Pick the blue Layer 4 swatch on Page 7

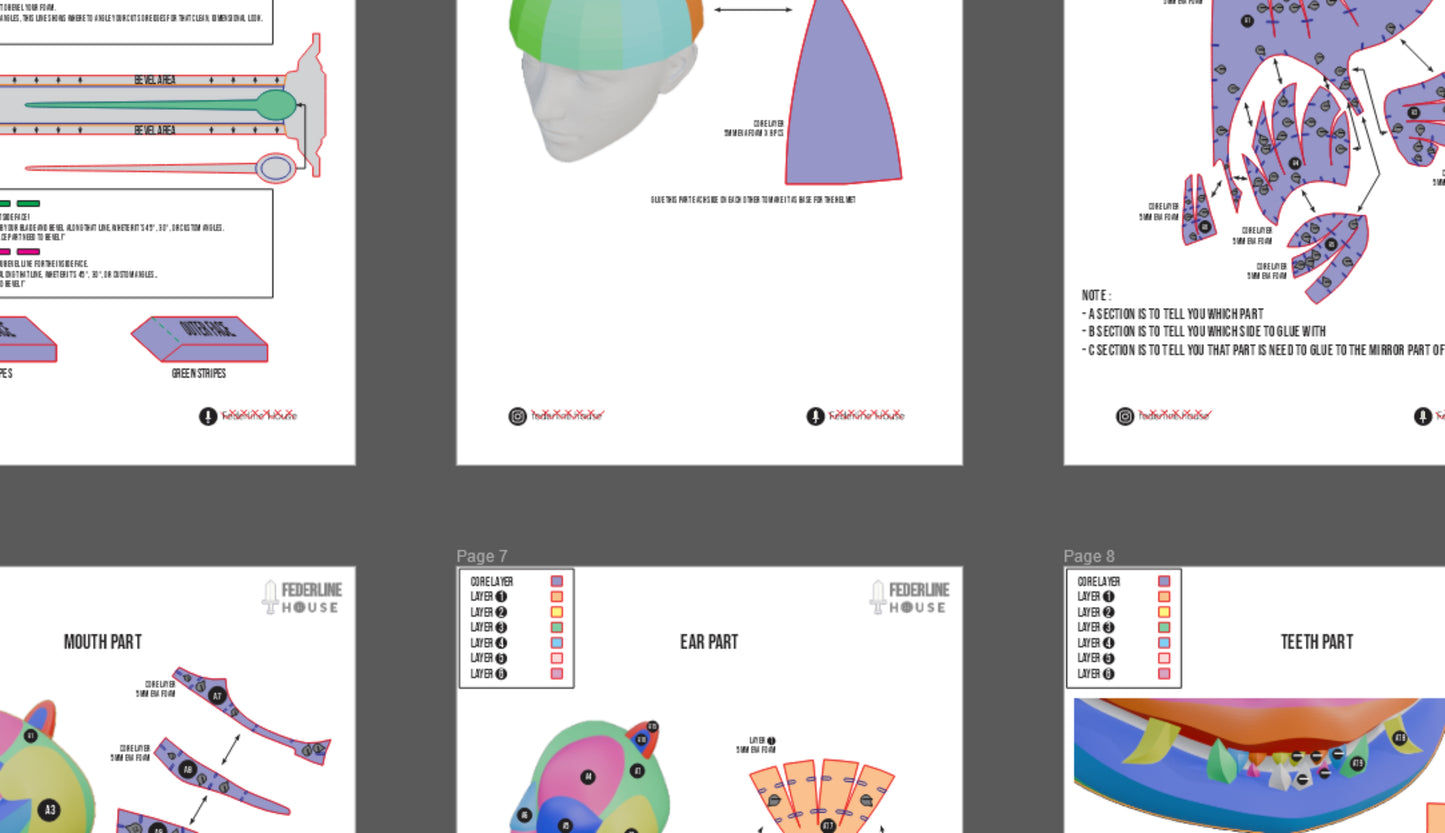pyautogui.click(x=557, y=643)
